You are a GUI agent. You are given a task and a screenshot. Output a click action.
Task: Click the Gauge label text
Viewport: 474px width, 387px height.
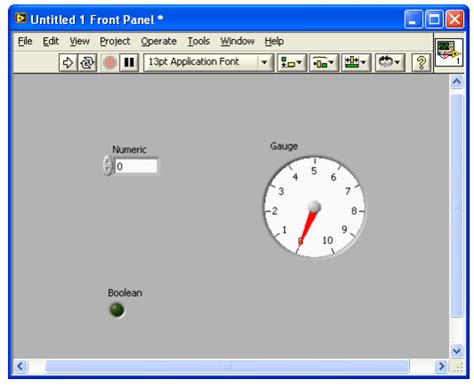tap(284, 146)
